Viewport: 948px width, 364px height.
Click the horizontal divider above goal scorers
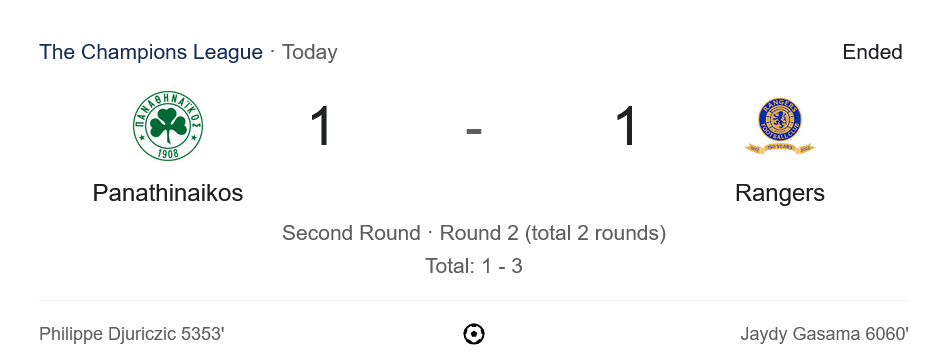[474, 301]
